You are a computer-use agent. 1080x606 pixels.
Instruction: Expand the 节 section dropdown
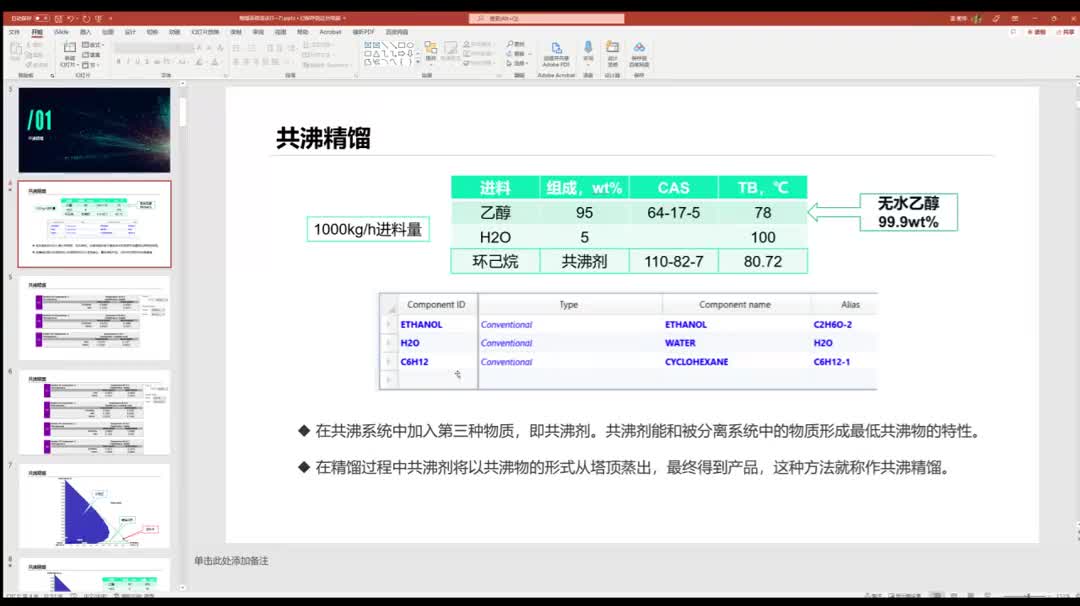pos(91,65)
